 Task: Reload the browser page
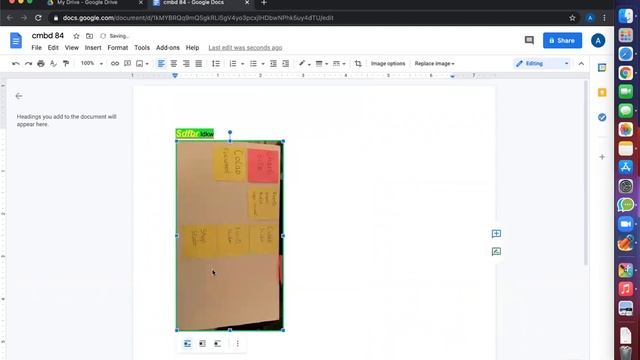point(38,18)
